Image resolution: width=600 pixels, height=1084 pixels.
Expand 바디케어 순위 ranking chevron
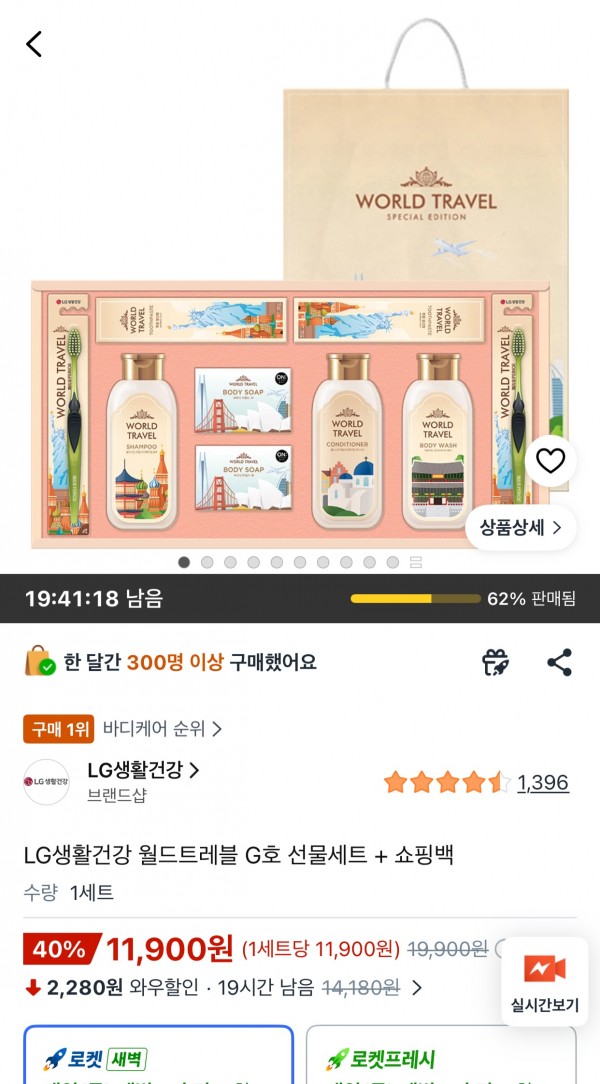[x=217, y=729]
